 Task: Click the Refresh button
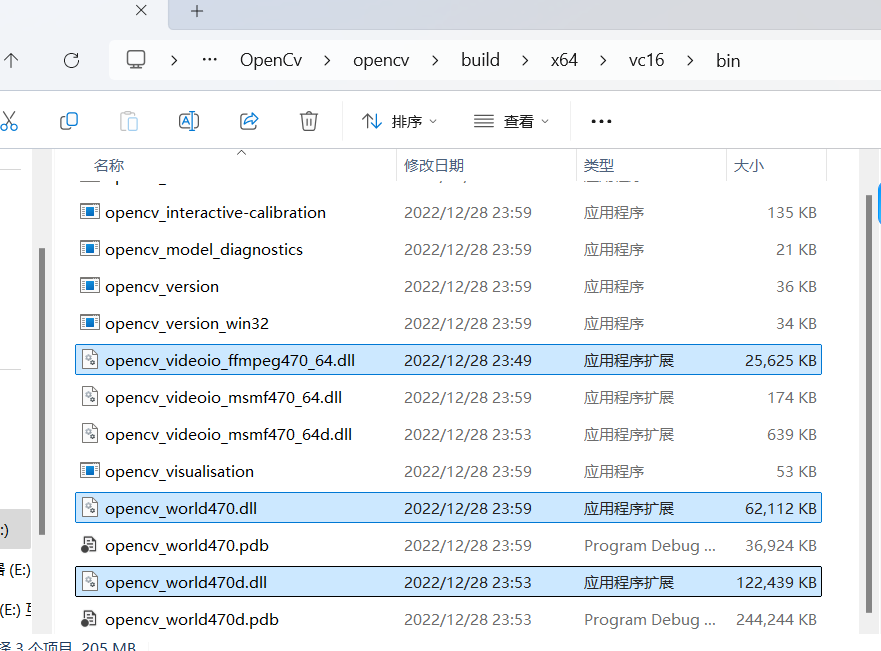point(71,60)
